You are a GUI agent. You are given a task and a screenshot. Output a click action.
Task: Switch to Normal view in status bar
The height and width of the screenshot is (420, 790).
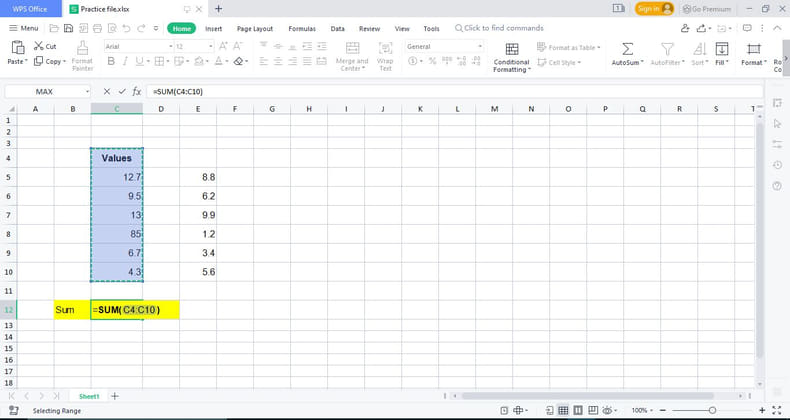563,410
